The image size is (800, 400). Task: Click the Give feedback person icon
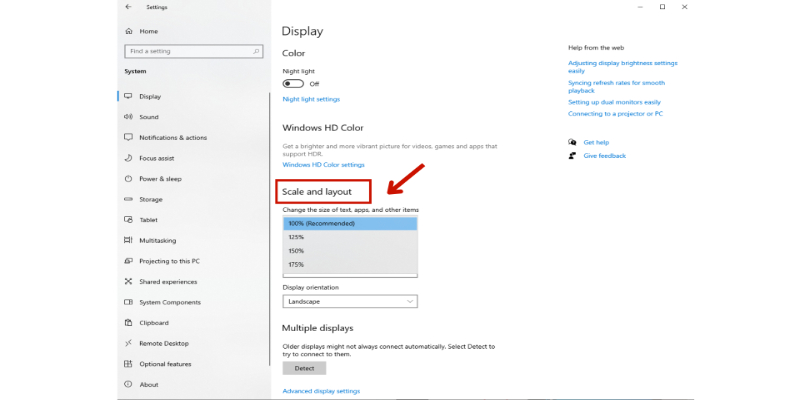[572, 156]
